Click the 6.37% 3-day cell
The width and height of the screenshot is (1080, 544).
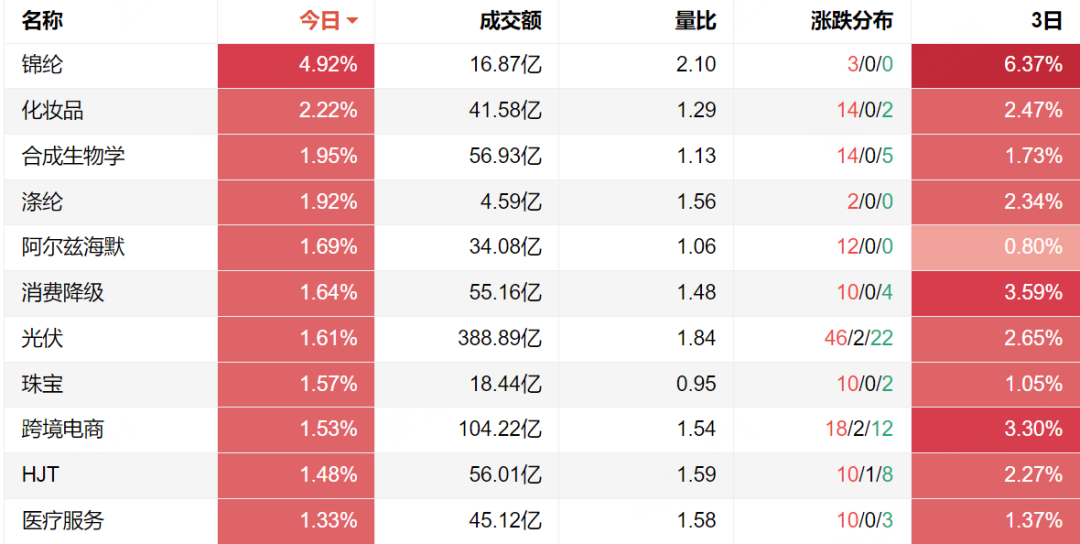[996, 65]
